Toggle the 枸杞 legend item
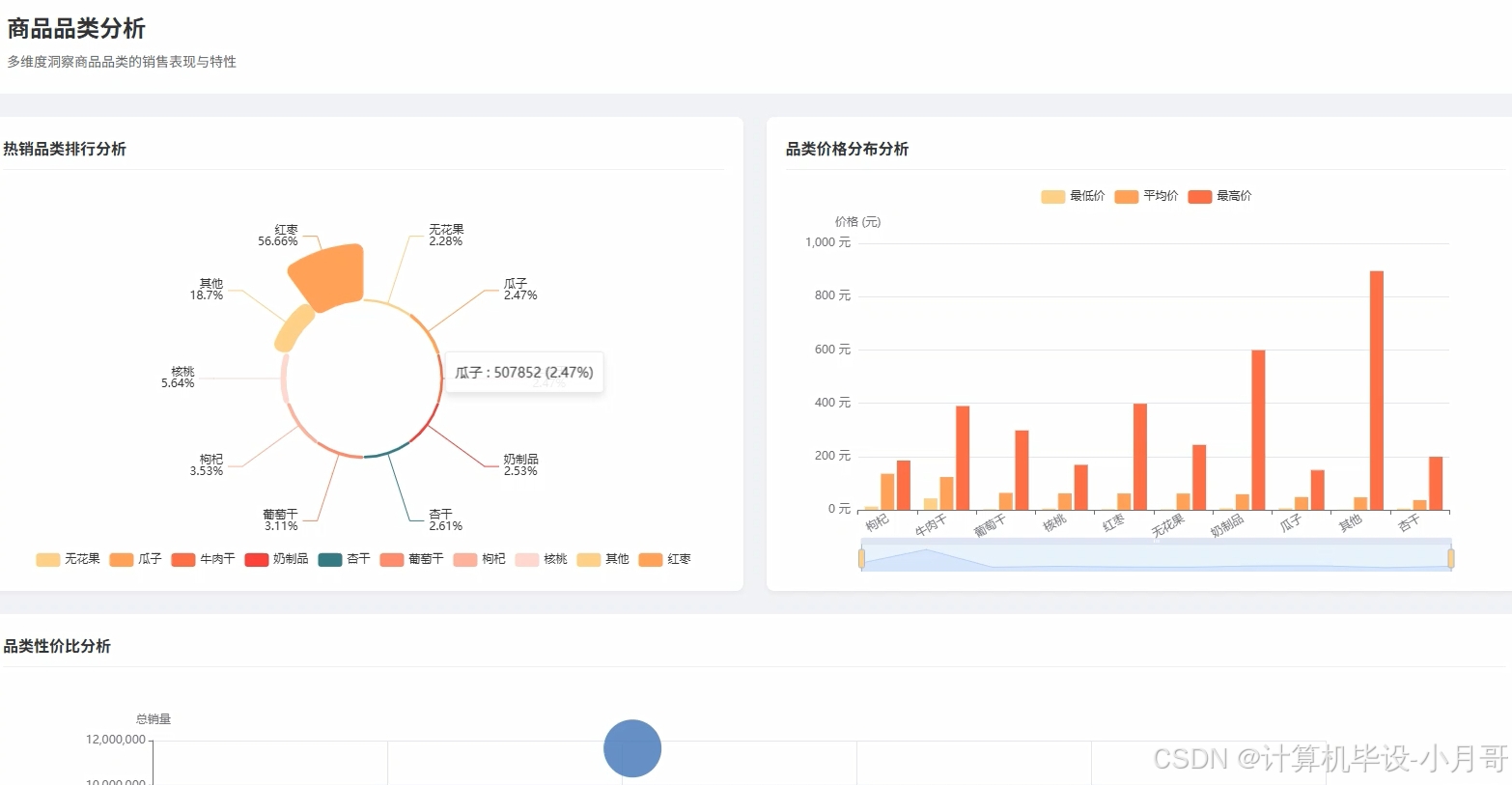Viewport: 1512px width, 785px height. click(479, 559)
